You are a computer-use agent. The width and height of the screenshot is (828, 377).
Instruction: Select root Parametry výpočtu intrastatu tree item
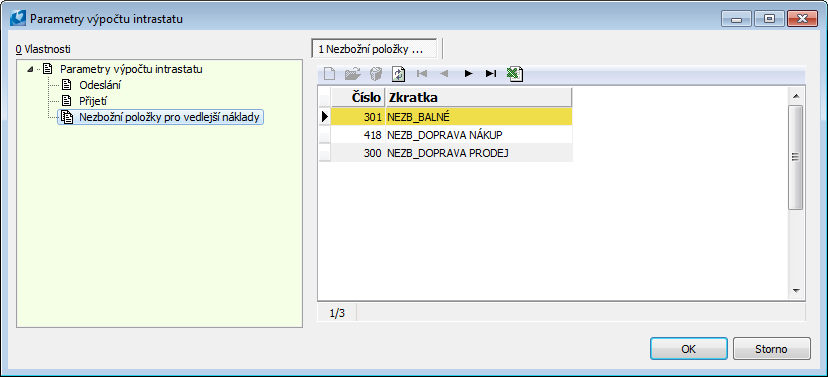pos(131,69)
